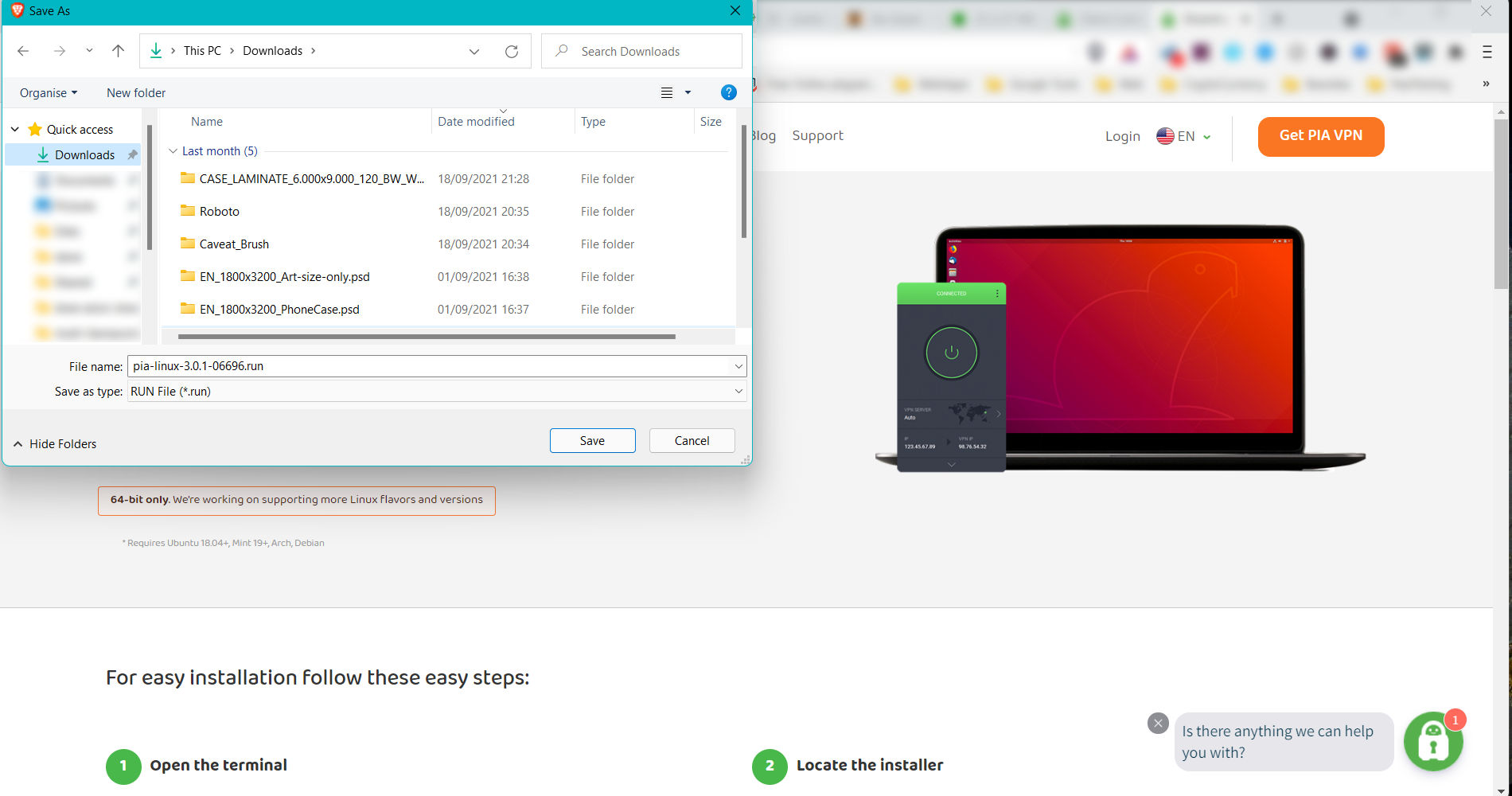1512x796 pixels.
Task: Sort files by Name column
Action: click(207, 122)
